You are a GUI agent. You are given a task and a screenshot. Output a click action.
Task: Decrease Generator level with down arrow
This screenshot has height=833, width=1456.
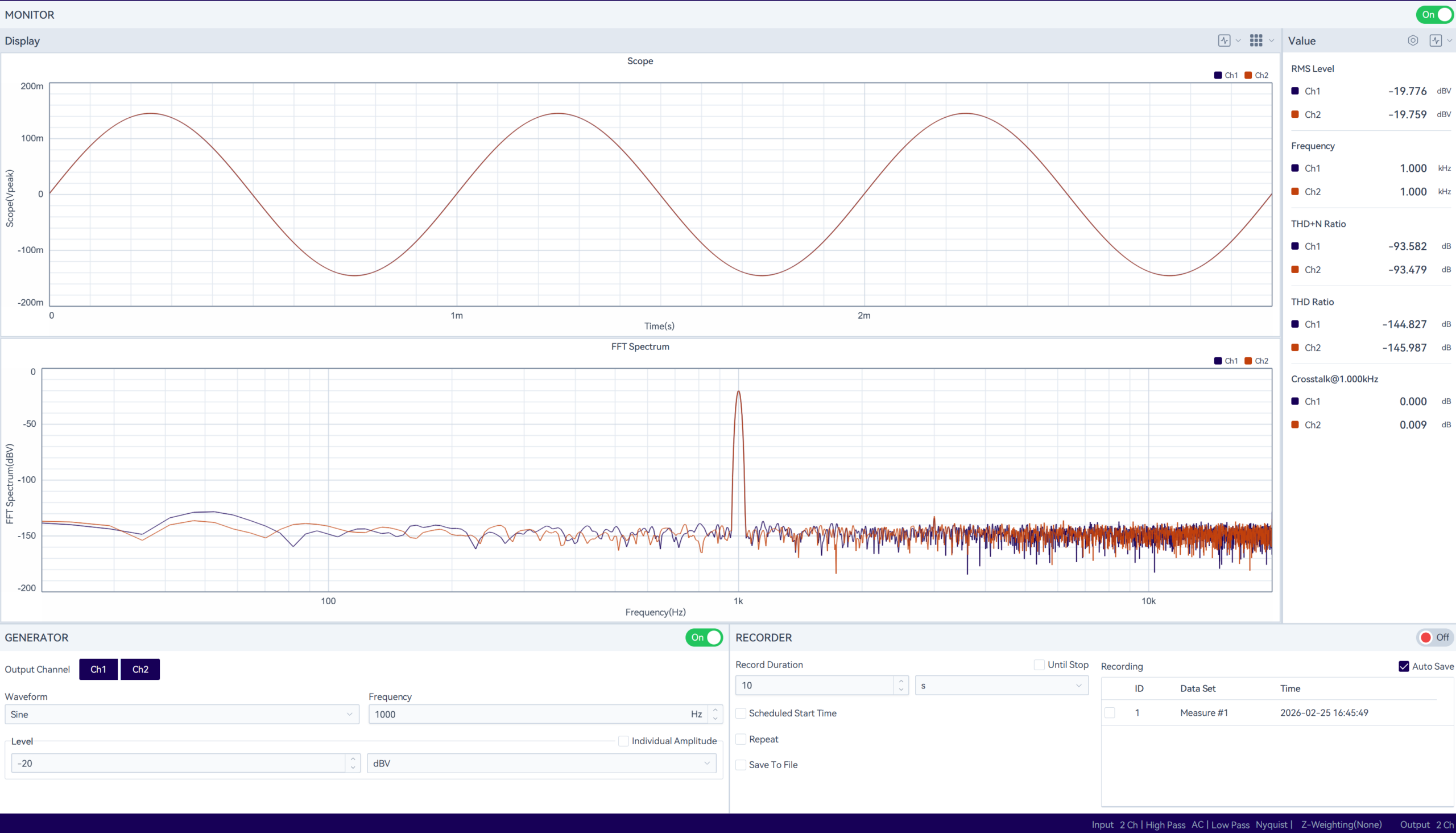pos(353,767)
